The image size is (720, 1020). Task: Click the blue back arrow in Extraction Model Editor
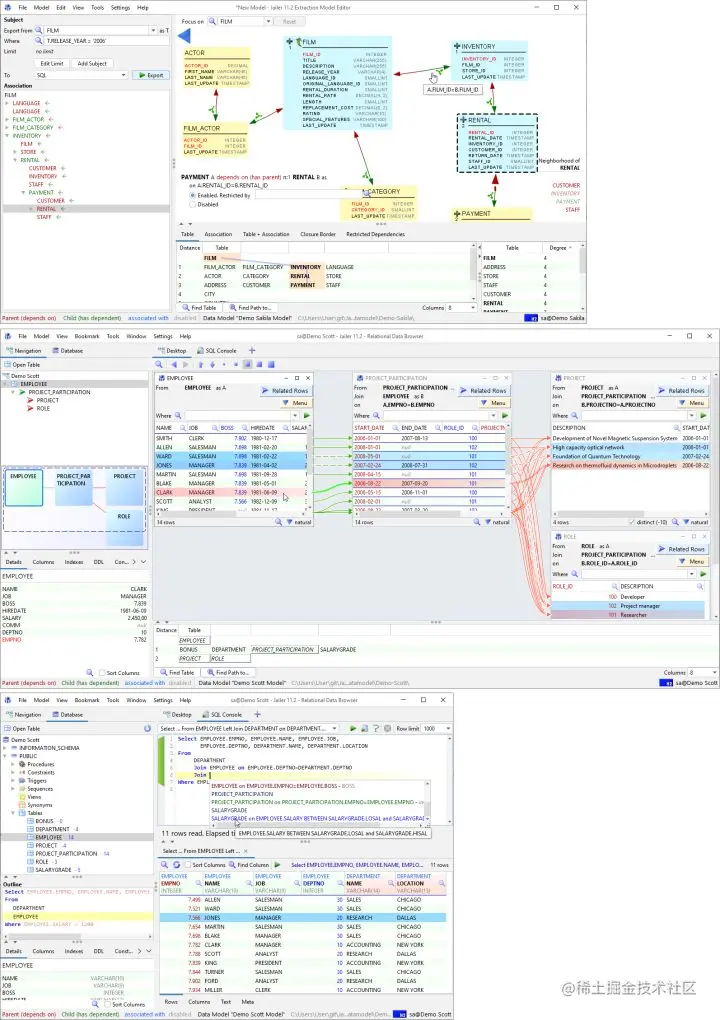(x=184, y=36)
